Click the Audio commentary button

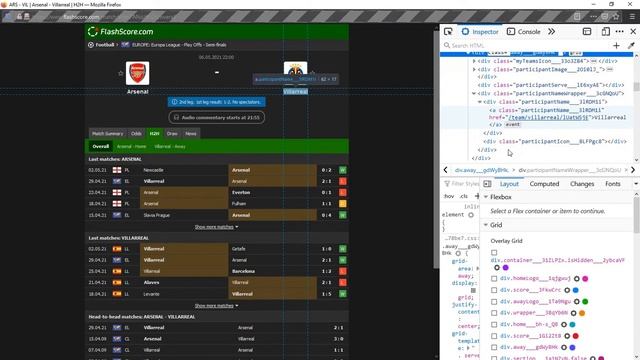point(216,118)
